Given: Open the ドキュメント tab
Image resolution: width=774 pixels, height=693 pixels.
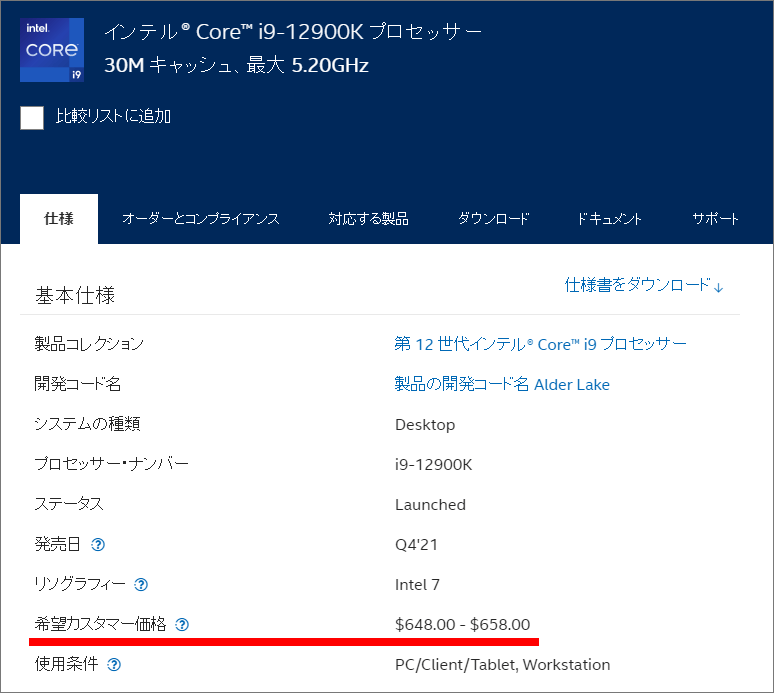Looking at the screenshot, I should click(609, 219).
